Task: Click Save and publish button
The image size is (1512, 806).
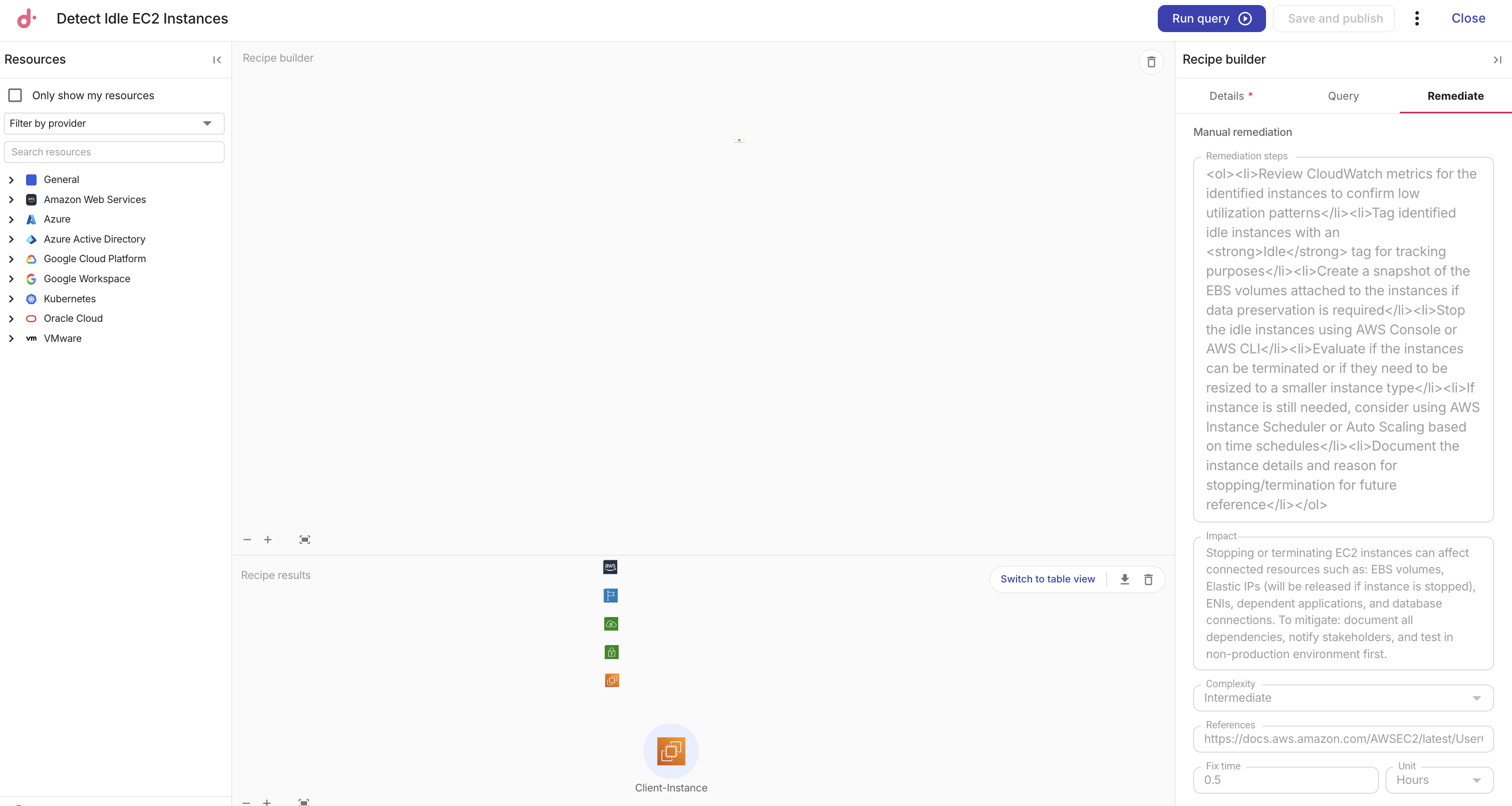Action: pyautogui.click(x=1335, y=18)
